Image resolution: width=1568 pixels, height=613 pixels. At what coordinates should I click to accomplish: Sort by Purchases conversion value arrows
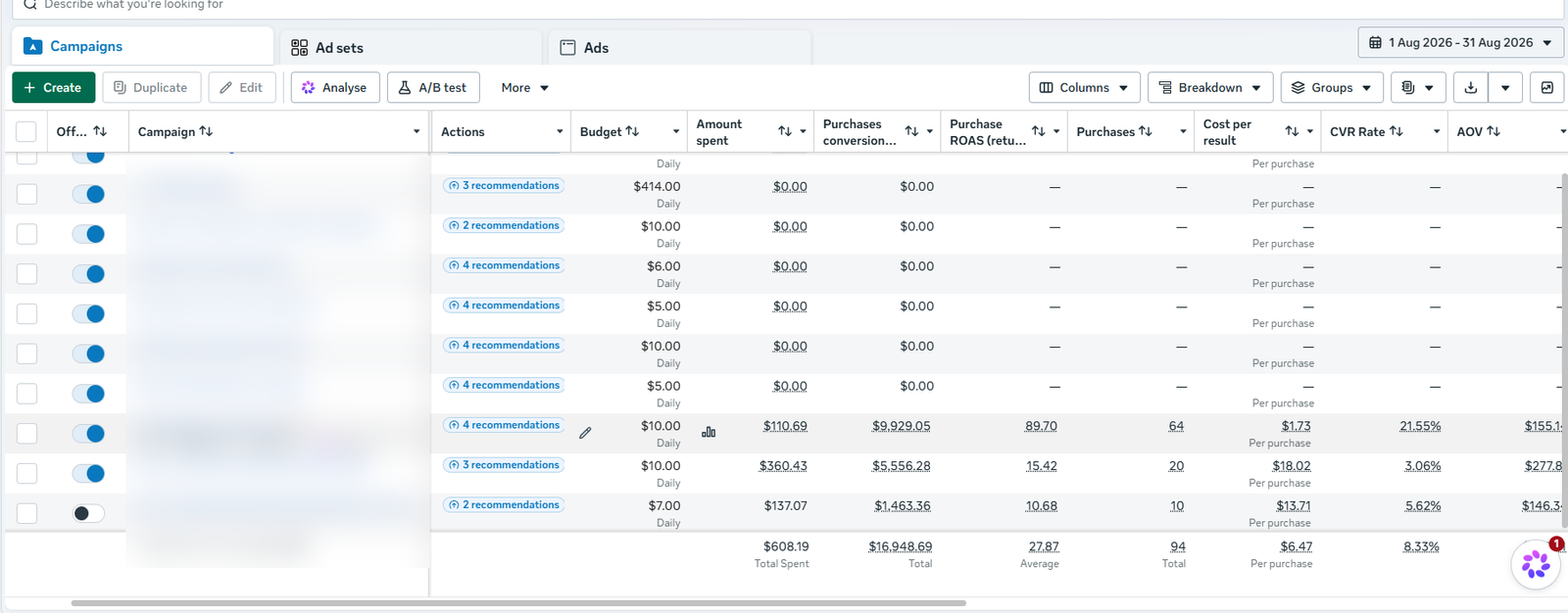[x=911, y=131]
